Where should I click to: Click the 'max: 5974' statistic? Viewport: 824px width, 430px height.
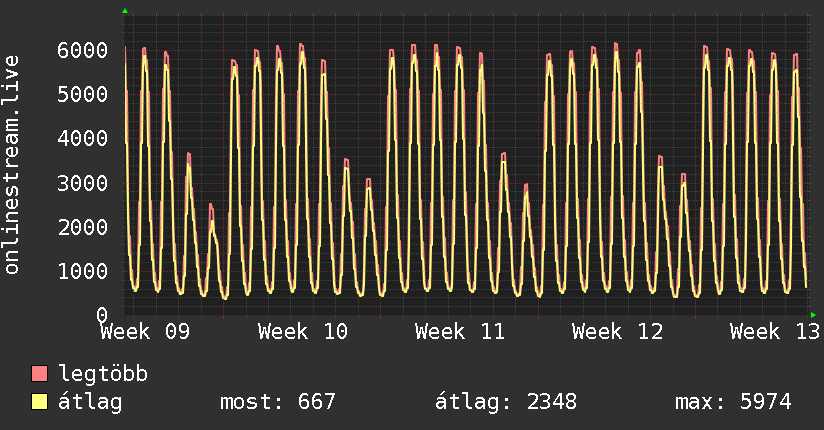point(733,402)
